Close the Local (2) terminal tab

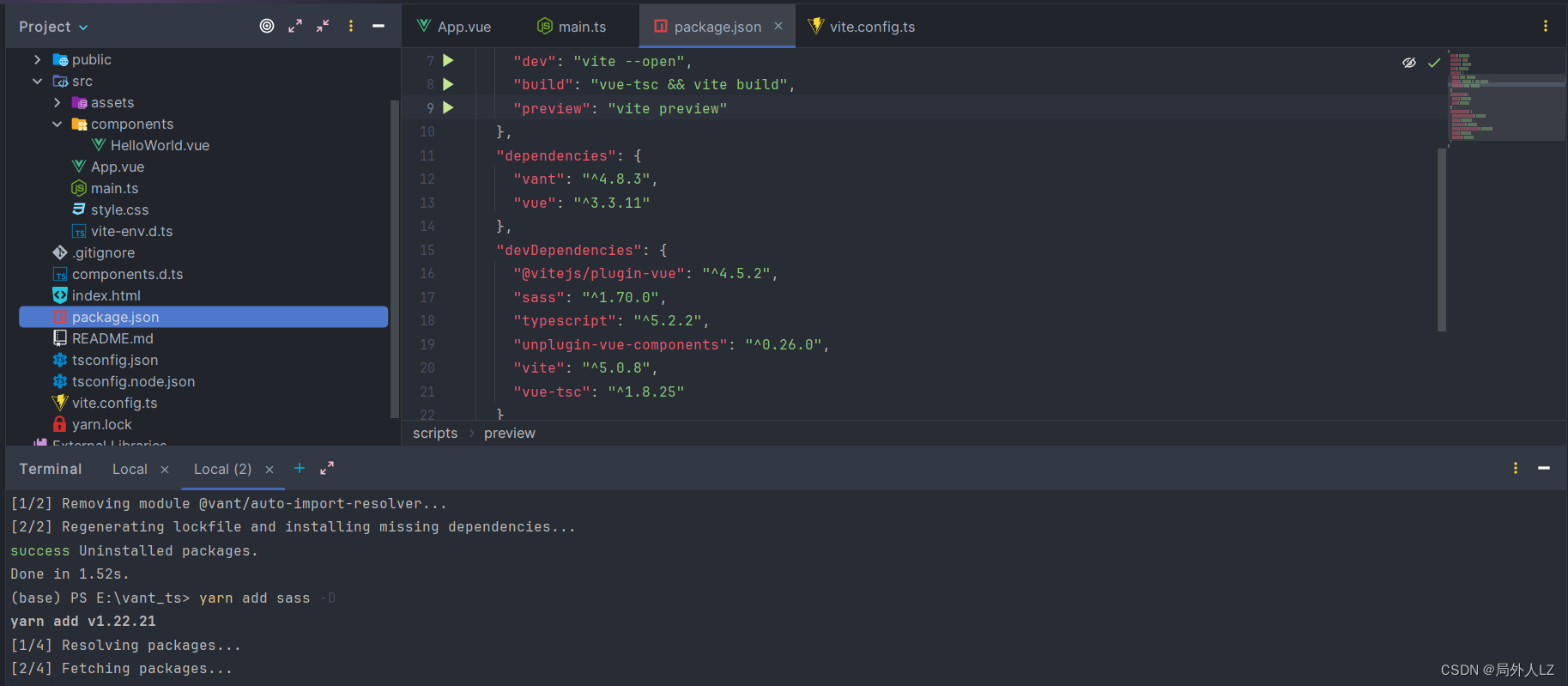(269, 469)
